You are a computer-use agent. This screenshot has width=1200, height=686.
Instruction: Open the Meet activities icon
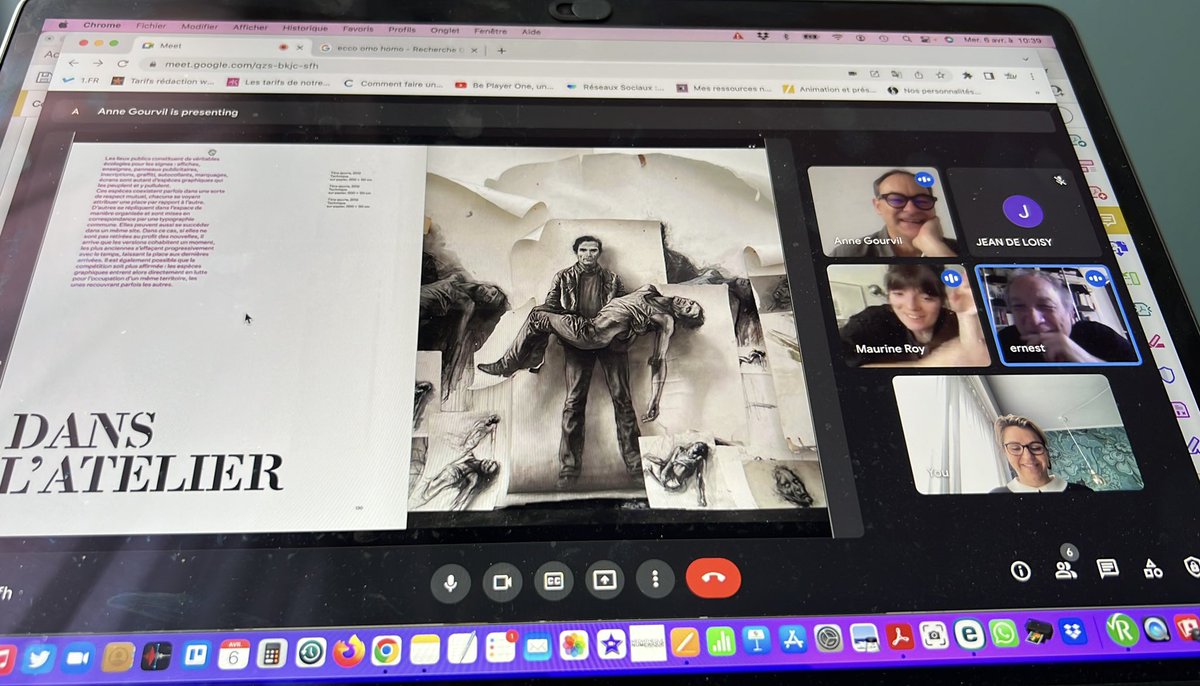[1152, 568]
